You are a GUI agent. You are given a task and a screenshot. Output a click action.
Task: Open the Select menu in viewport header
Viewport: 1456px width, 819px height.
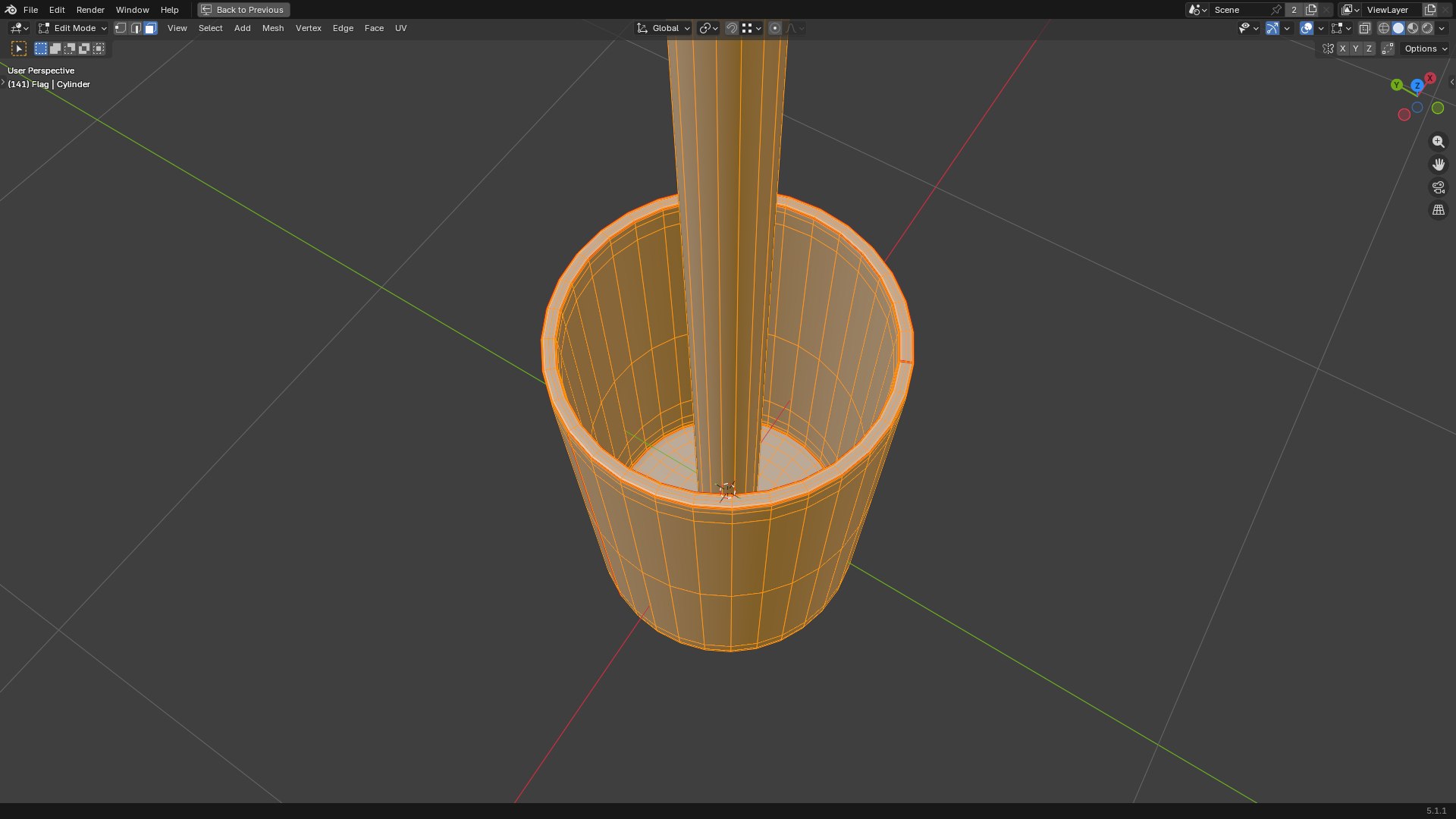click(x=210, y=28)
